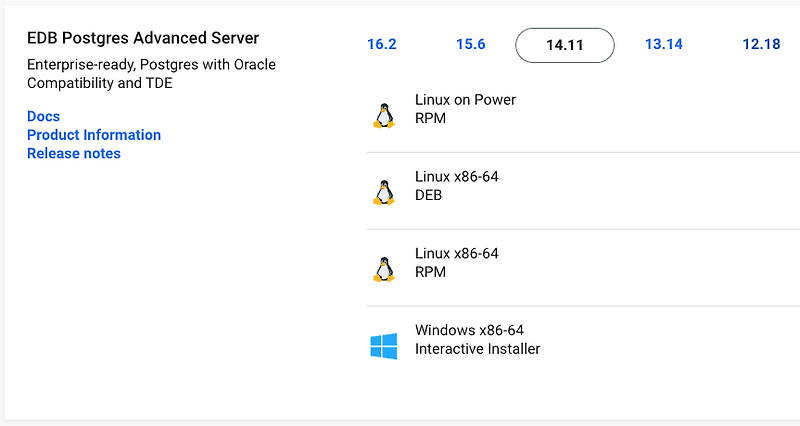Switch to the 12.18 version tab
This screenshot has height=426, width=800.
(x=761, y=45)
